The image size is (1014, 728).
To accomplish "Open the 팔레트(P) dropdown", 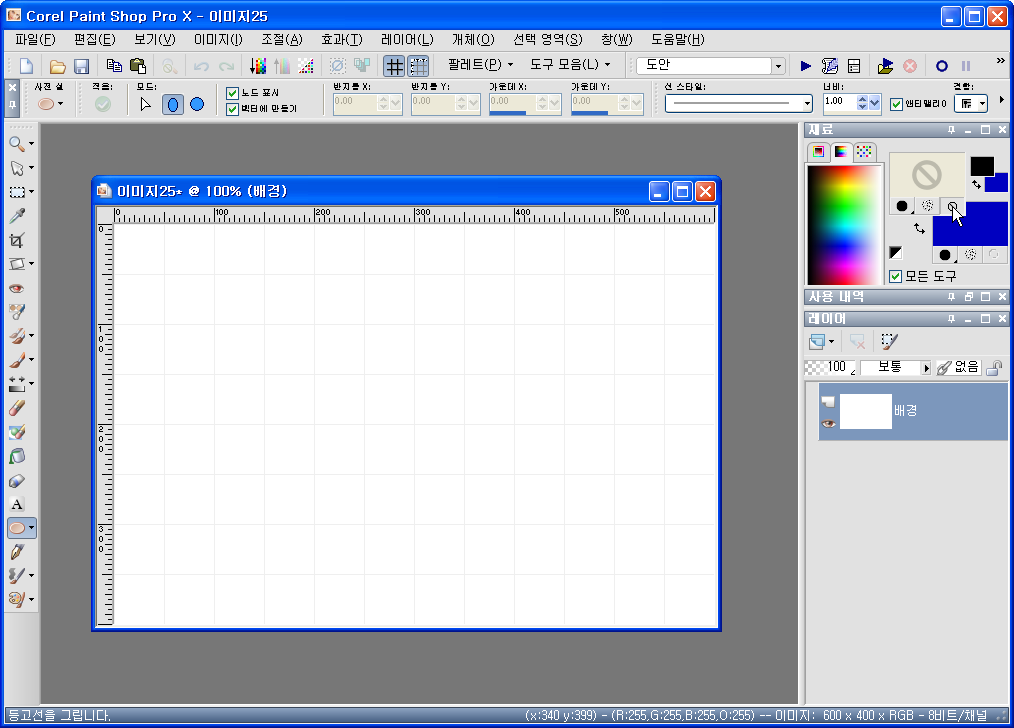I will coord(480,65).
